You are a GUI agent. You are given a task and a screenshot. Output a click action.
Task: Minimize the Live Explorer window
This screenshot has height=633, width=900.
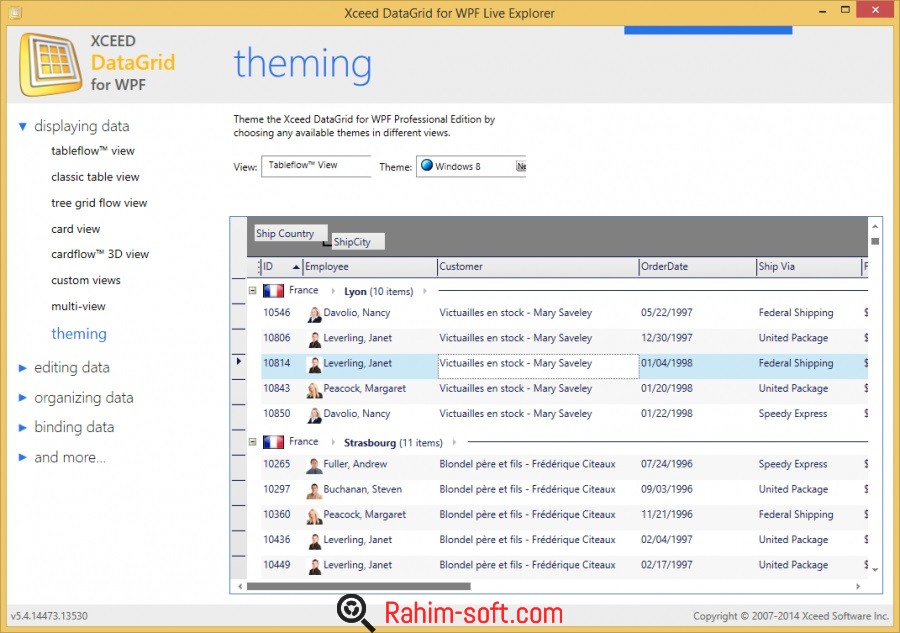pos(823,11)
